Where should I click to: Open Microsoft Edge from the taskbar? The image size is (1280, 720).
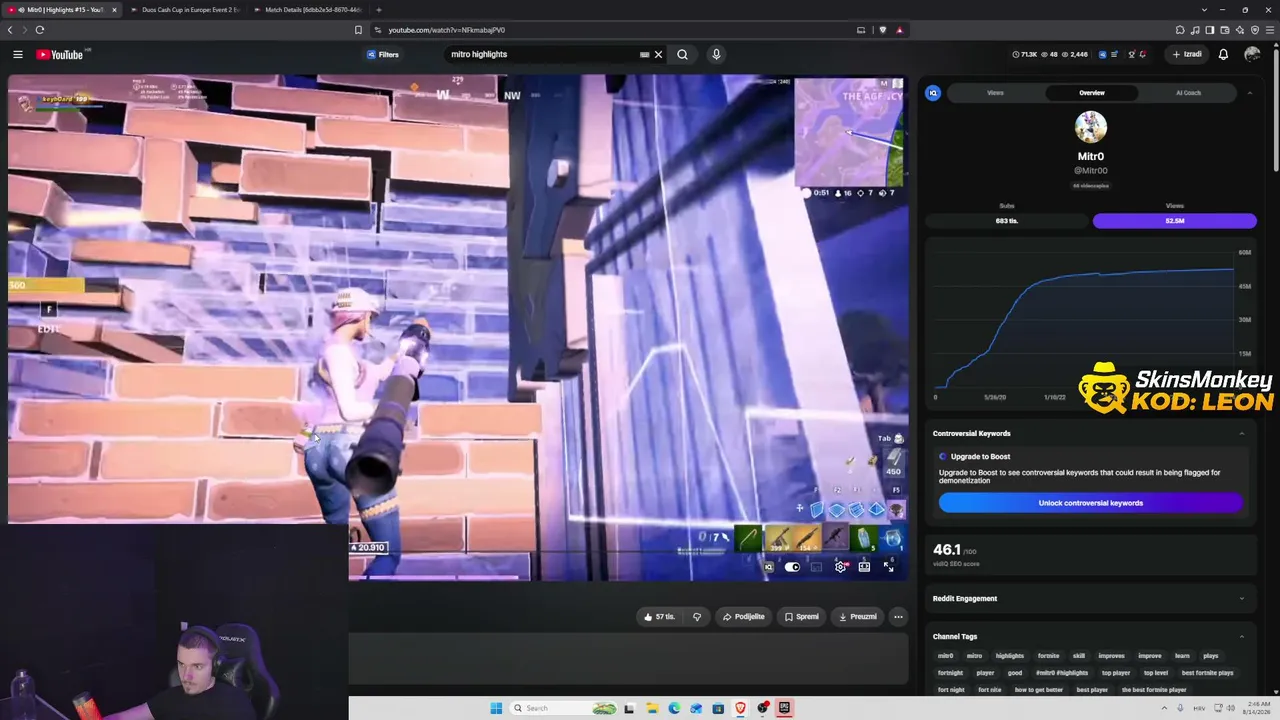pyautogui.click(x=674, y=709)
